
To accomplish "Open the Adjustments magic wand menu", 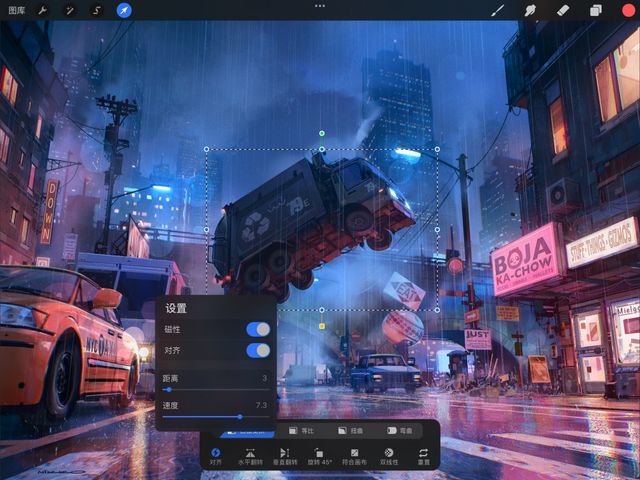I will (70, 10).
